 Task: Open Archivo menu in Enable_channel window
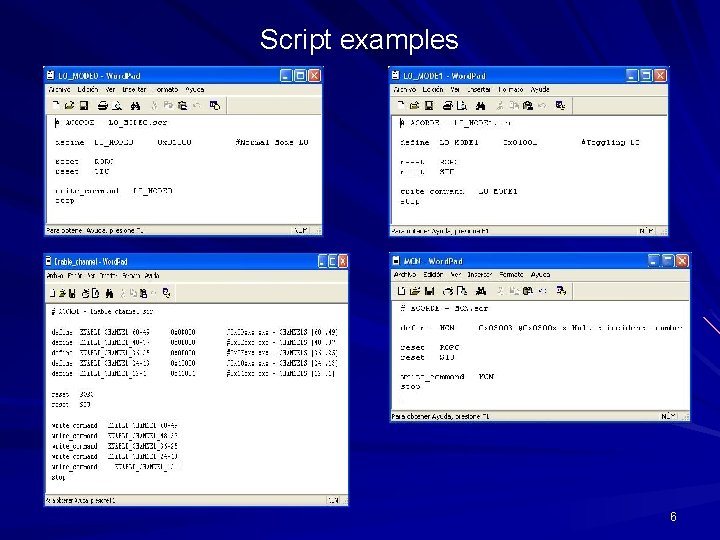[55, 276]
